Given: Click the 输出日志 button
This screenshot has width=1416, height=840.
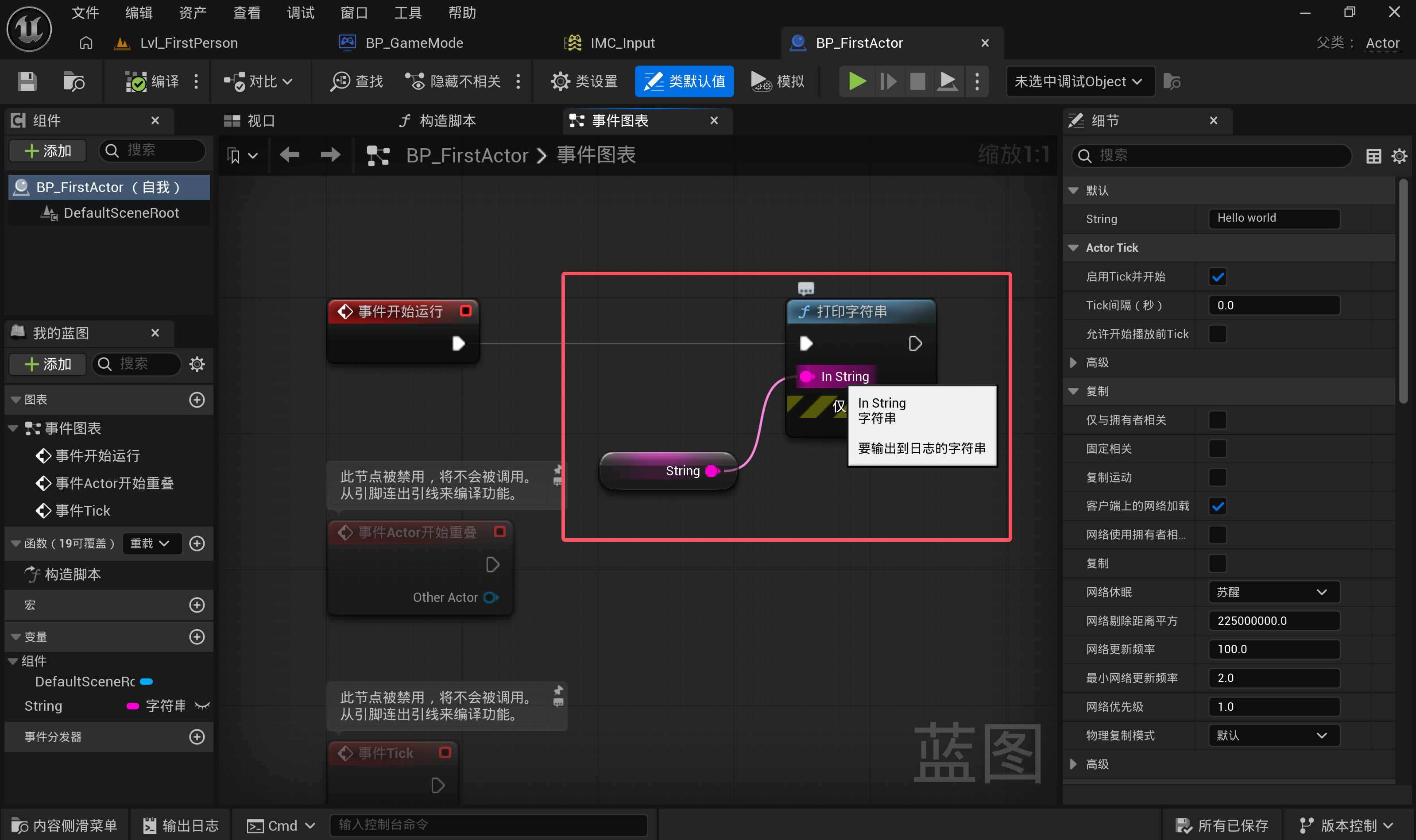Looking at the screenshot, I should [x=181, y=825].
